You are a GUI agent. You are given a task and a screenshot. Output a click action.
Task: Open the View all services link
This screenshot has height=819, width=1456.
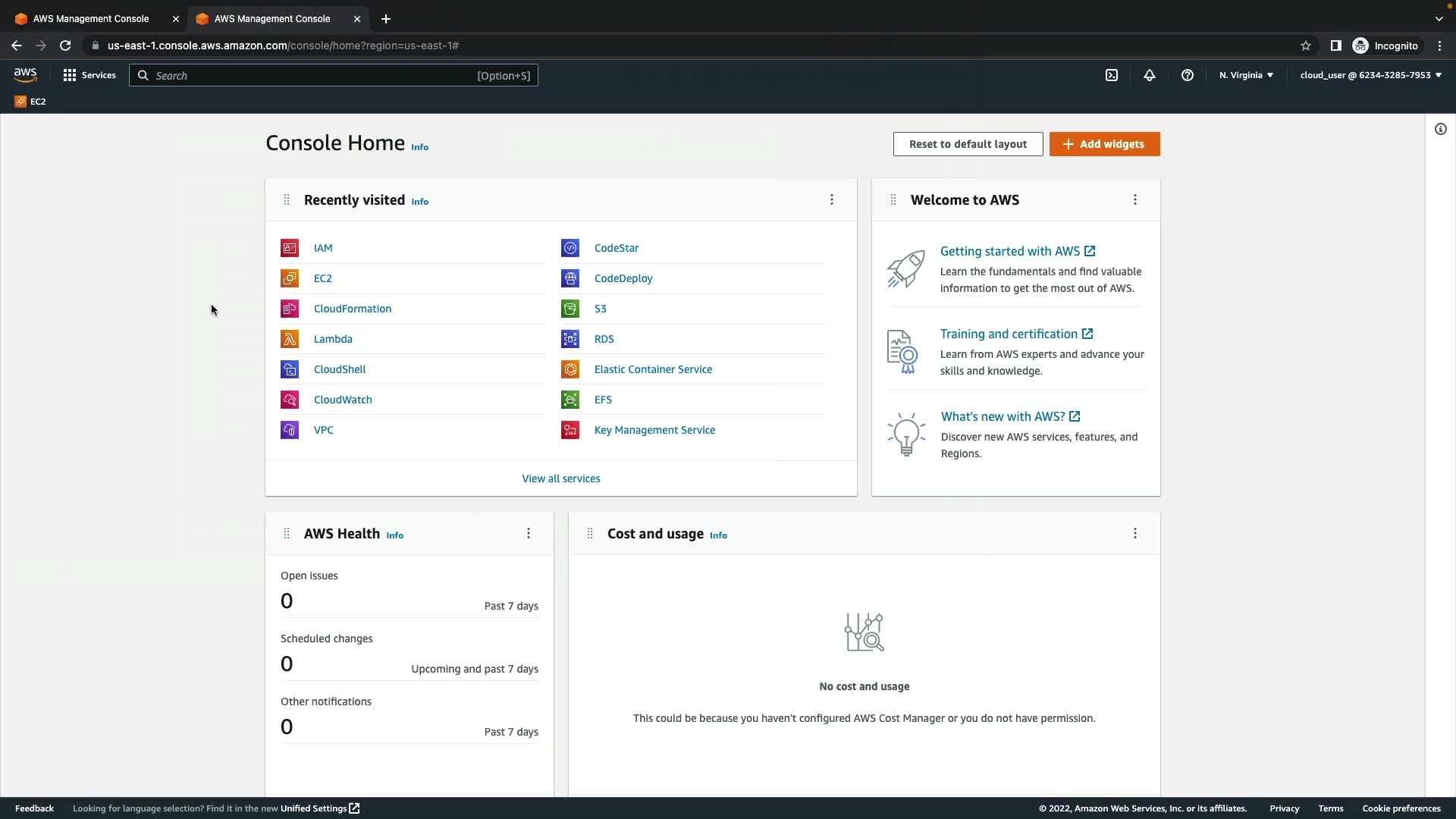click(560, 479)
